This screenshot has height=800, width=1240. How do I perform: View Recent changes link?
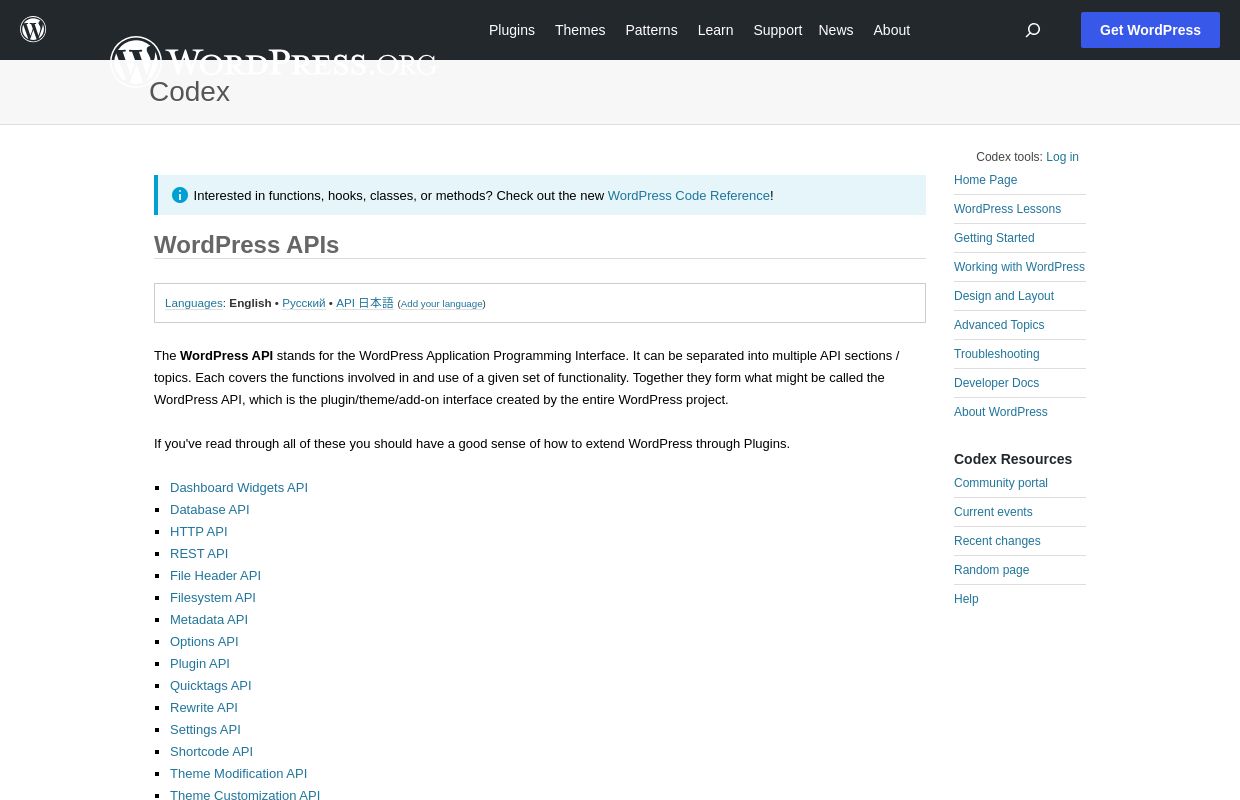pos(997,541)
